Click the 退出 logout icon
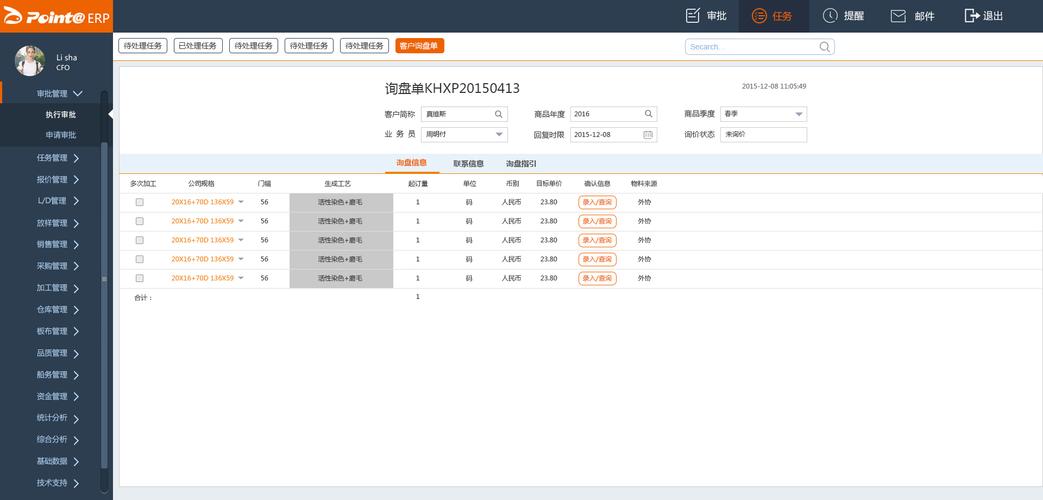 point(971,16)
